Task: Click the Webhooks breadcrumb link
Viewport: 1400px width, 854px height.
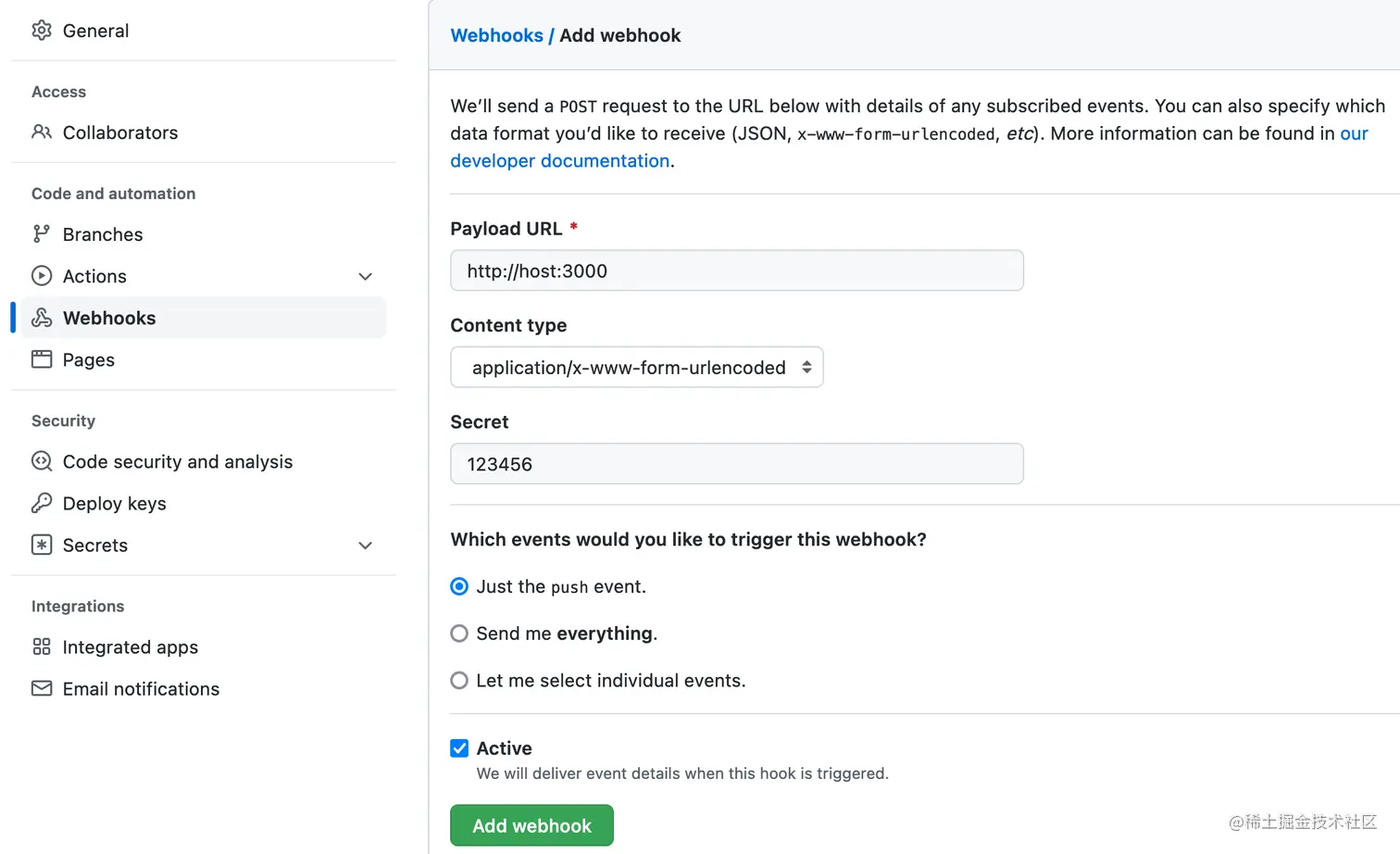Action: tap(496, 35)
